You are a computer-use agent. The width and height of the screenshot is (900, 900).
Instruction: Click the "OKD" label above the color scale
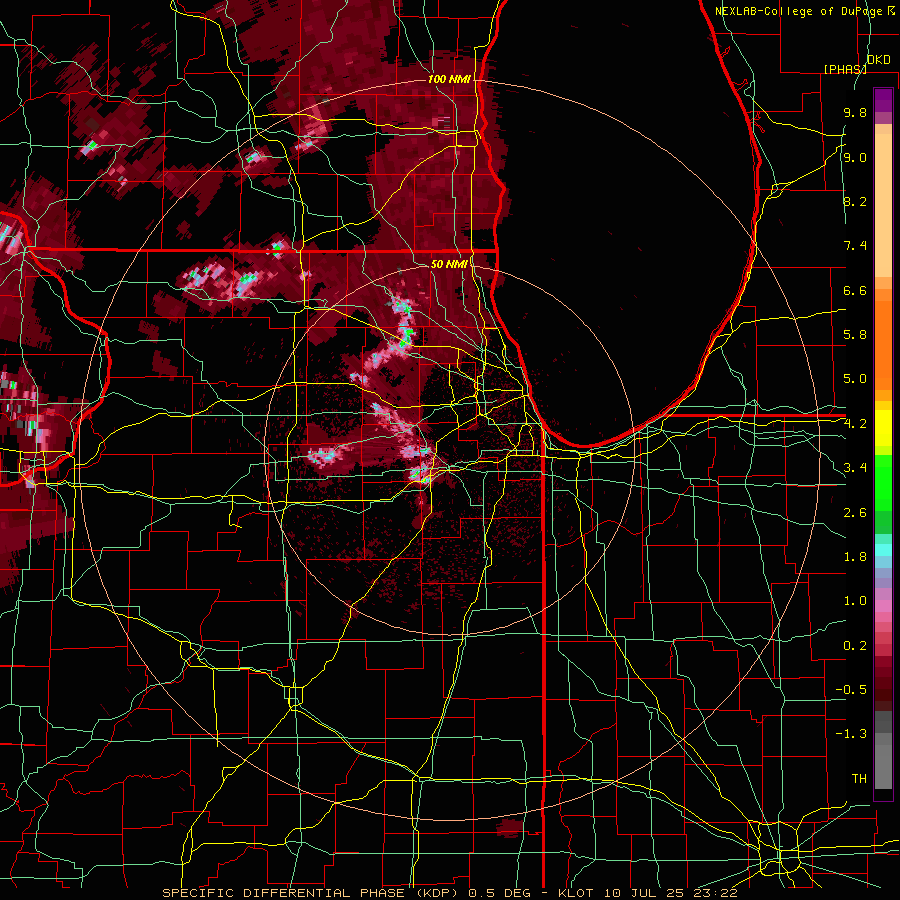coord(878,60)
